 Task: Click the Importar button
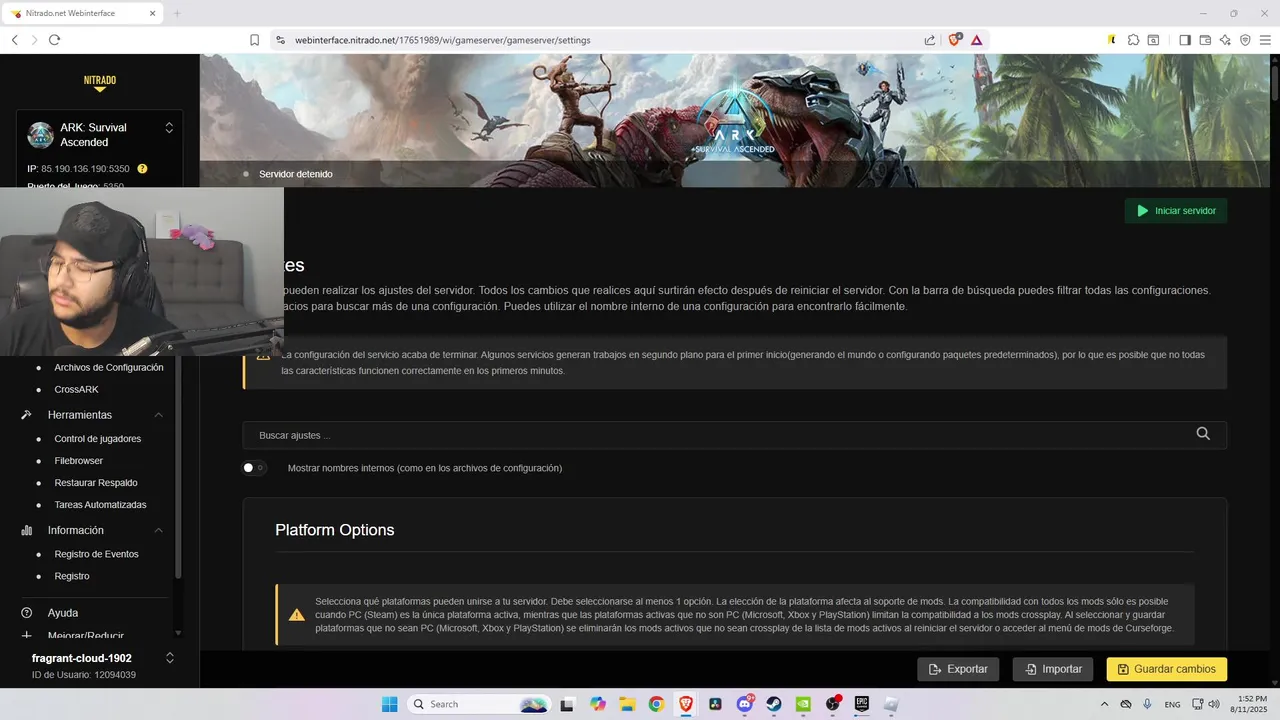[1053, 669]
